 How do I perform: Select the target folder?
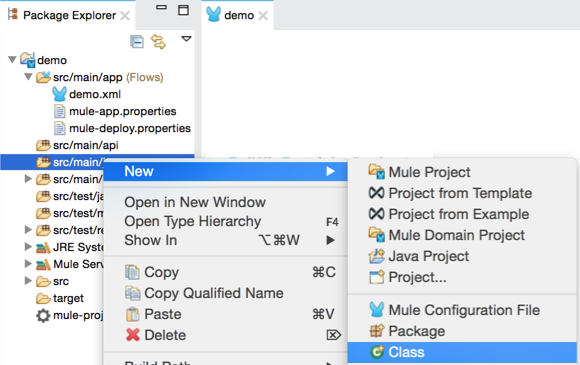point(68,298)
